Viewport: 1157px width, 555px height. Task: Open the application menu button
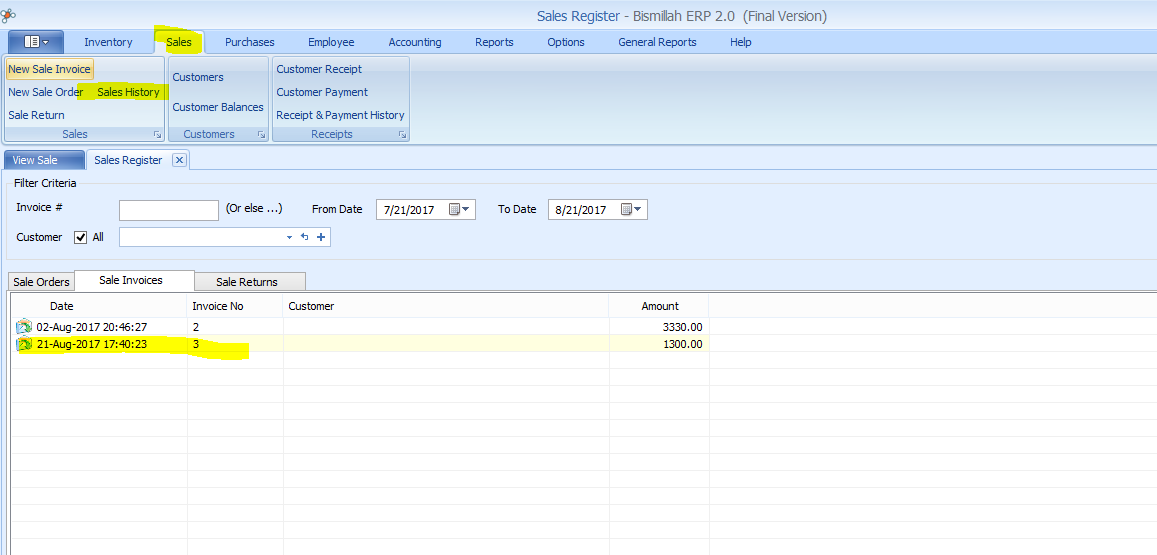(x=36, y=42)
